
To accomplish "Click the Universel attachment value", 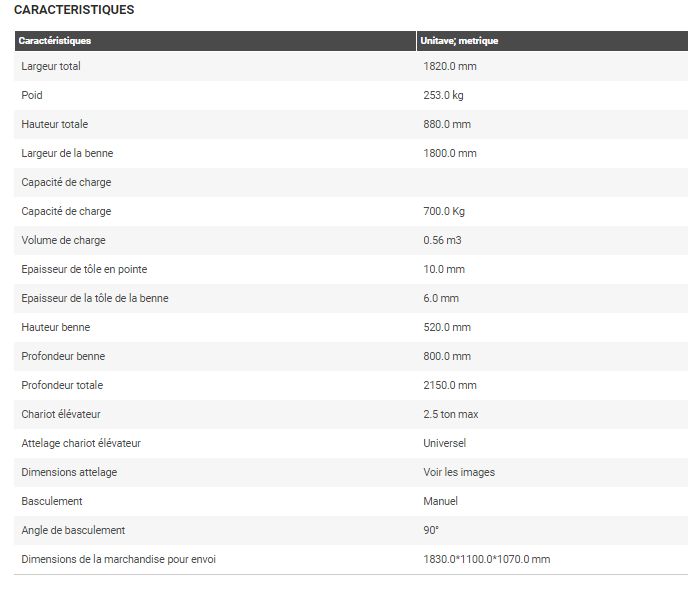I will (x=445, y=444).
